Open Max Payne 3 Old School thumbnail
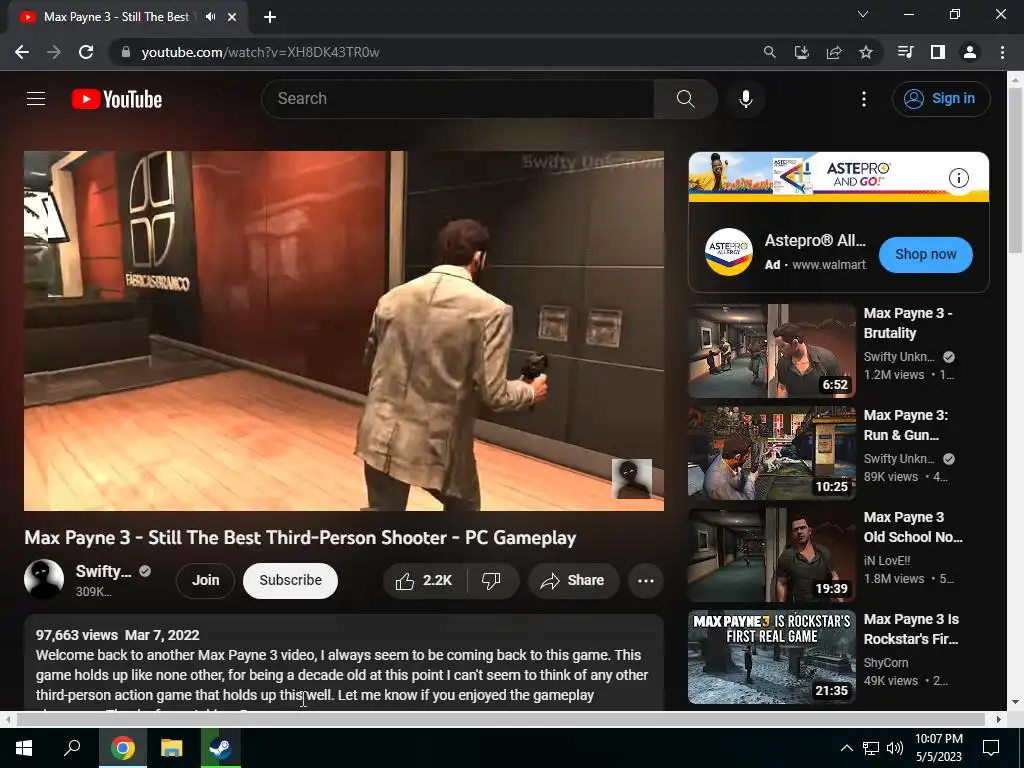The height and width of the screenshot is (768, 1024). 771,554
